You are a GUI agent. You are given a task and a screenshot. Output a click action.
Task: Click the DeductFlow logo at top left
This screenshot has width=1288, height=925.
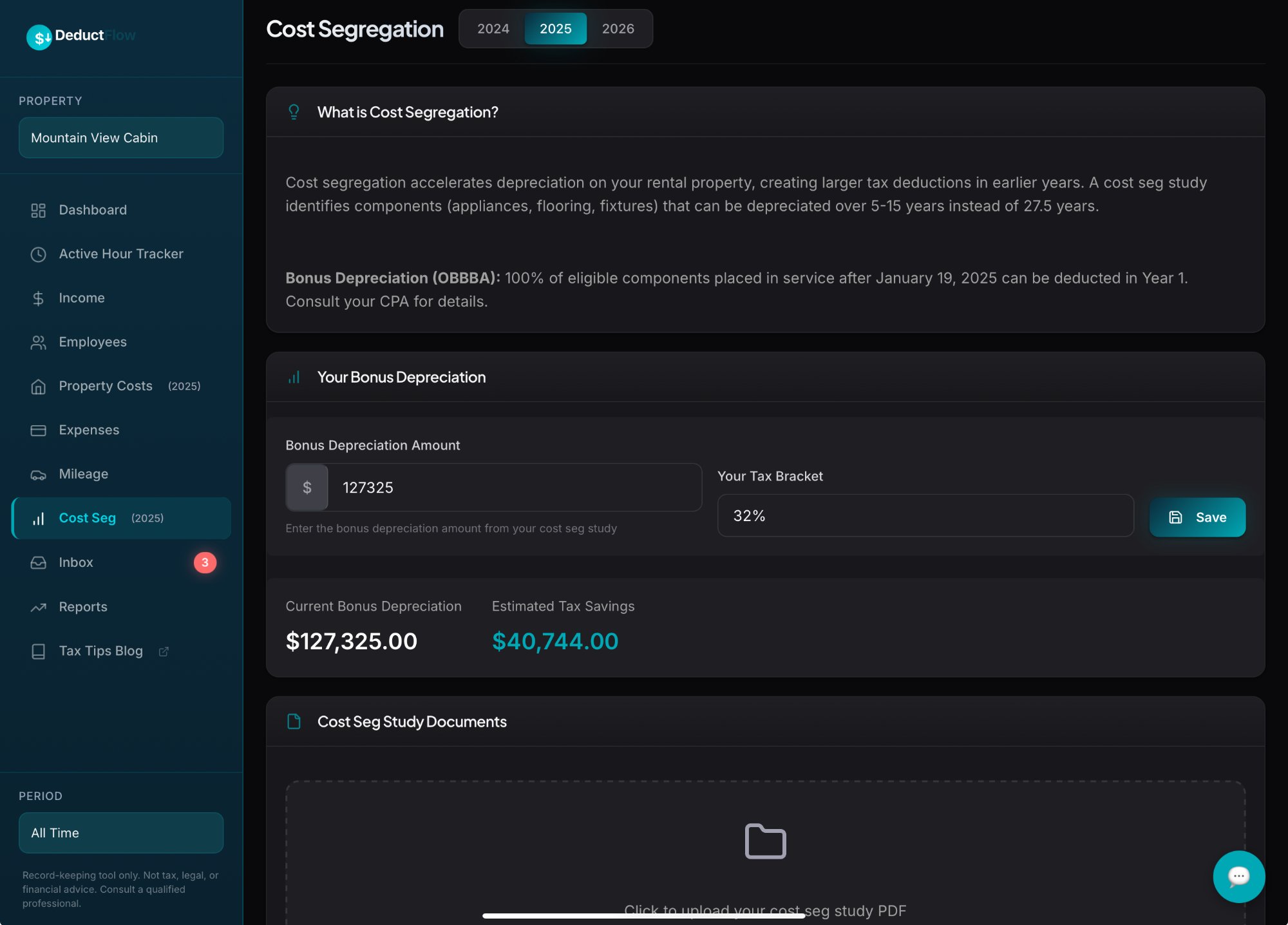80,35
